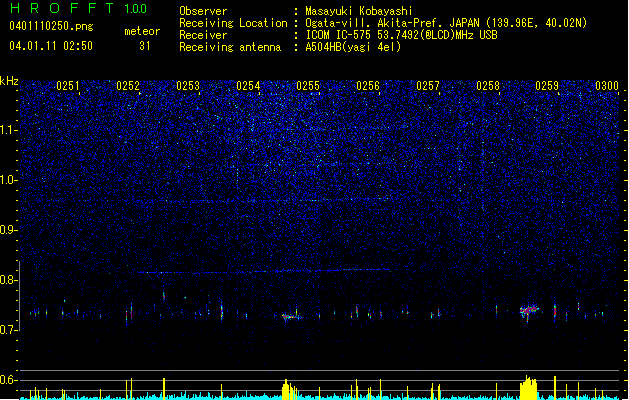Click the 0257 time marker
This screenshot has width=629, height=400.
428,86
